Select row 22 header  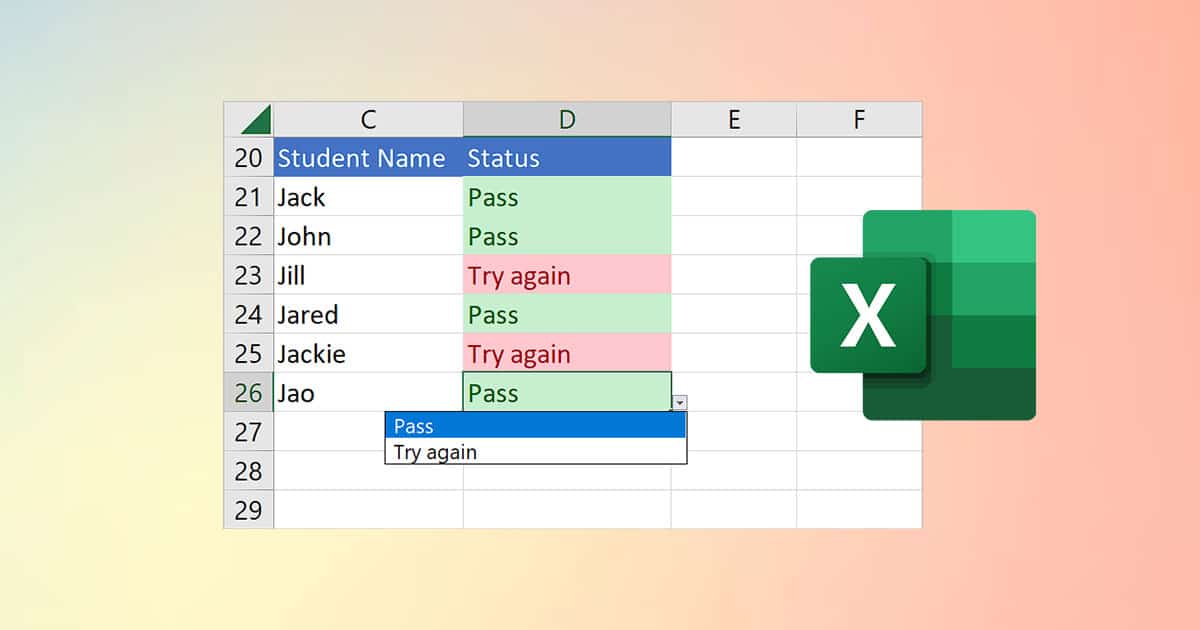[x=248, y=235]
